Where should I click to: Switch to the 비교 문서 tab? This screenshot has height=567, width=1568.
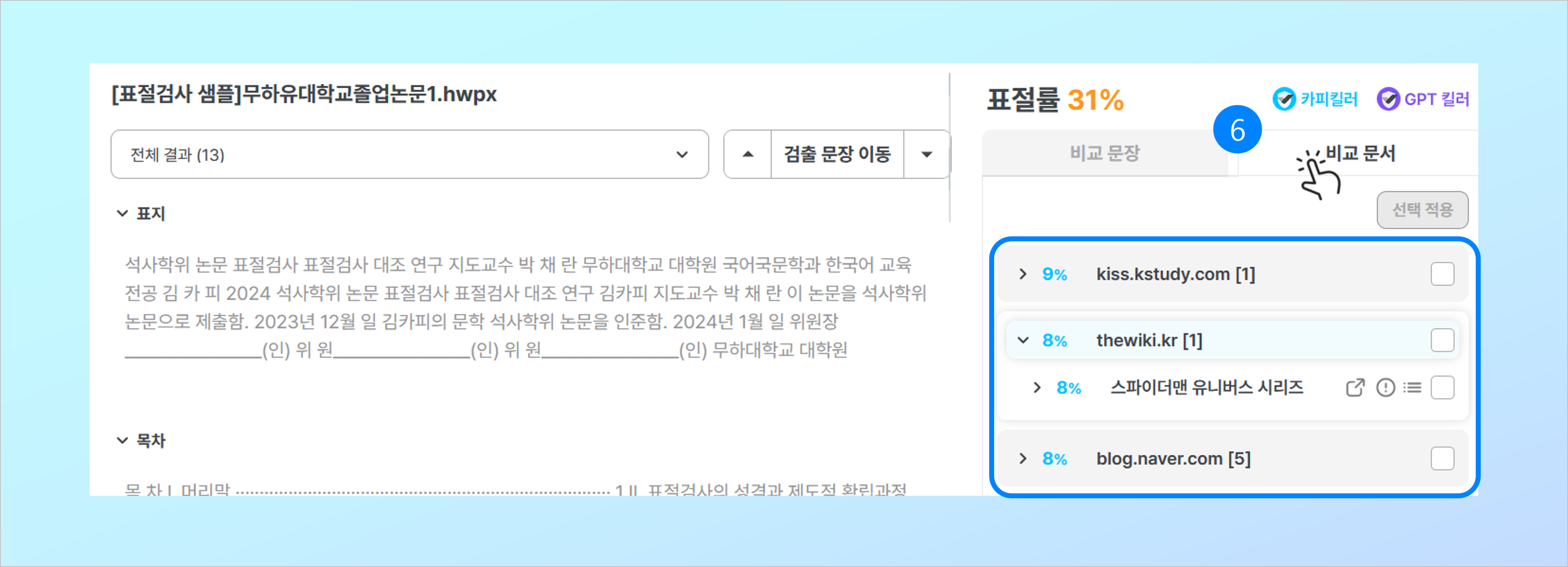(1360, 153)
